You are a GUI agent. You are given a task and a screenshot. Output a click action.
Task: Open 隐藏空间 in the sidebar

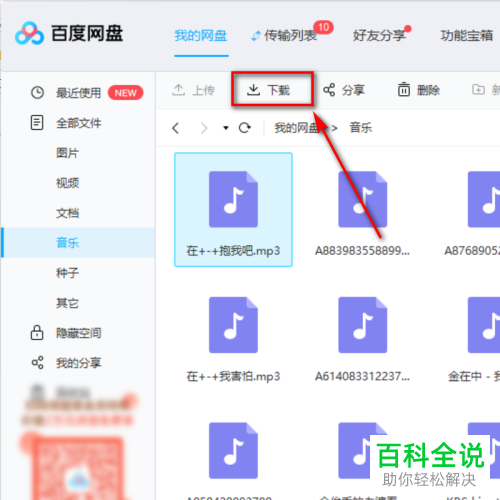coord(78,333)
